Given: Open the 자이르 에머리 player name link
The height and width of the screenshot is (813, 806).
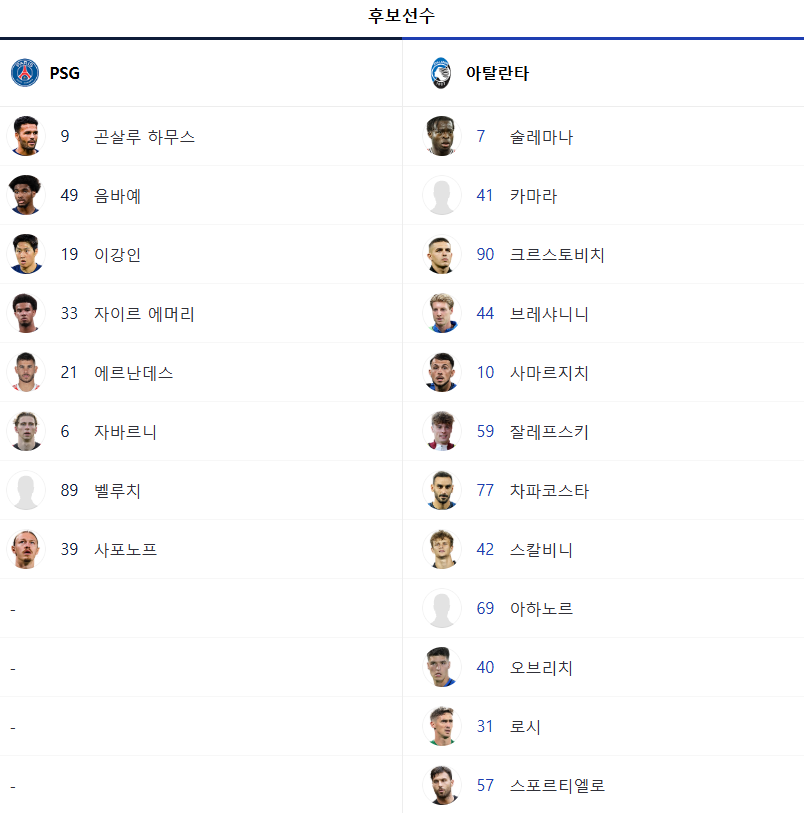Looking at the screenshot, I should click(x=144, y=313).
